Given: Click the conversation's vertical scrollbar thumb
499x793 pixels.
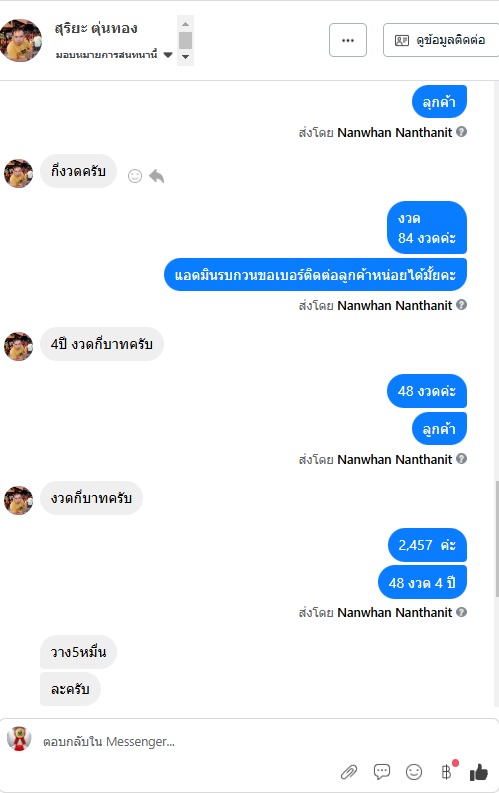Looking at the screenshot, I should (x=497, y=539).
